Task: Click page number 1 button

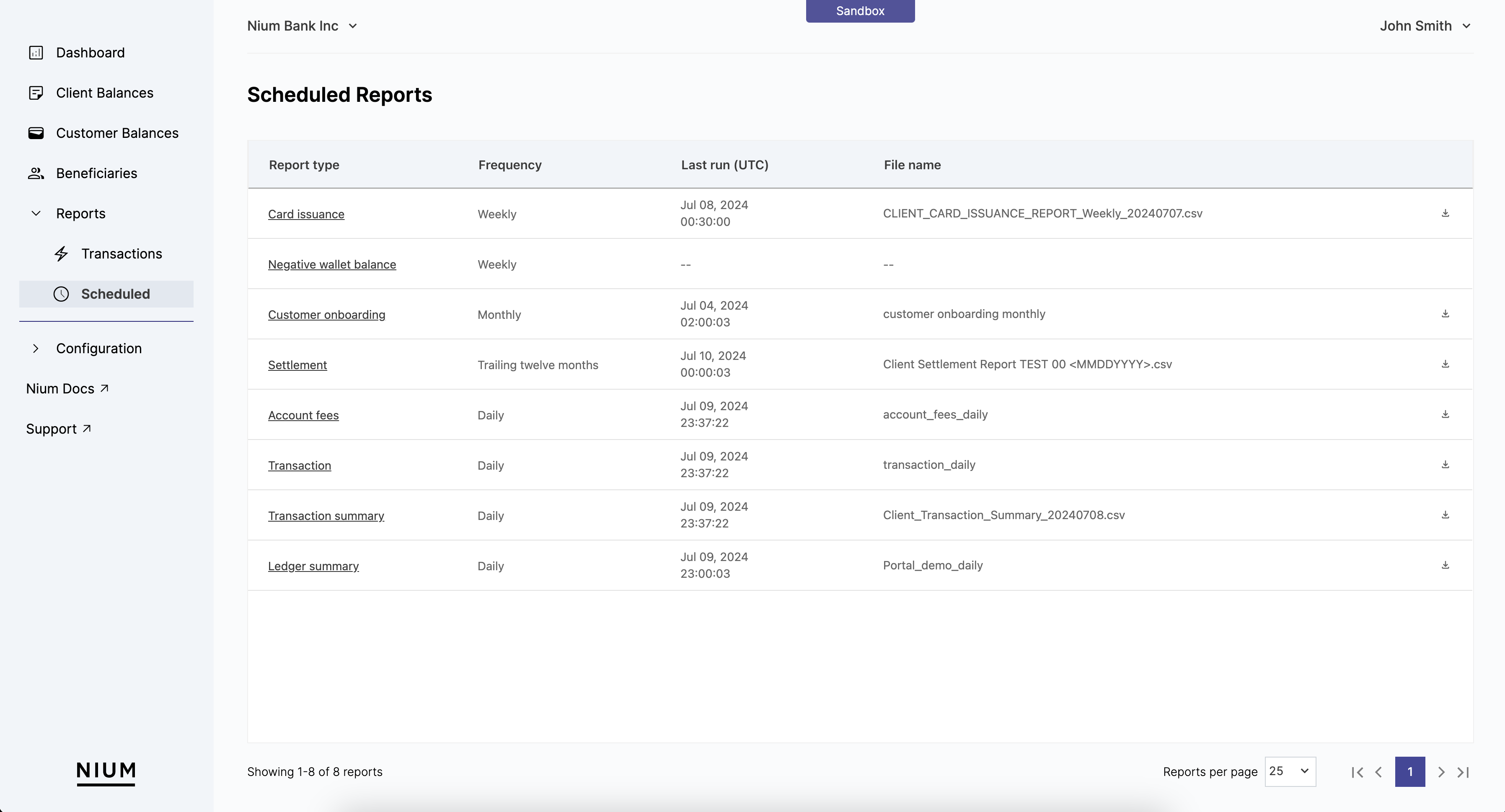Action: [1410, 772]
